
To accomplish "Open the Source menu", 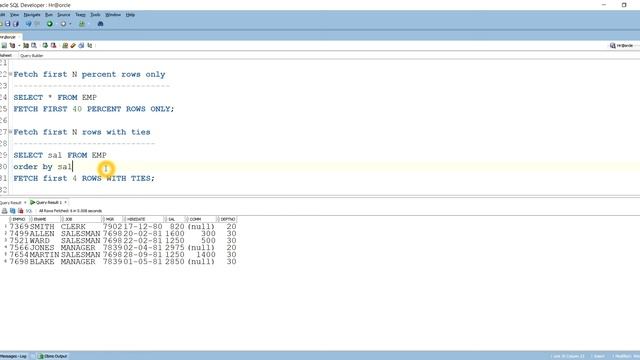I will point(63,15).
